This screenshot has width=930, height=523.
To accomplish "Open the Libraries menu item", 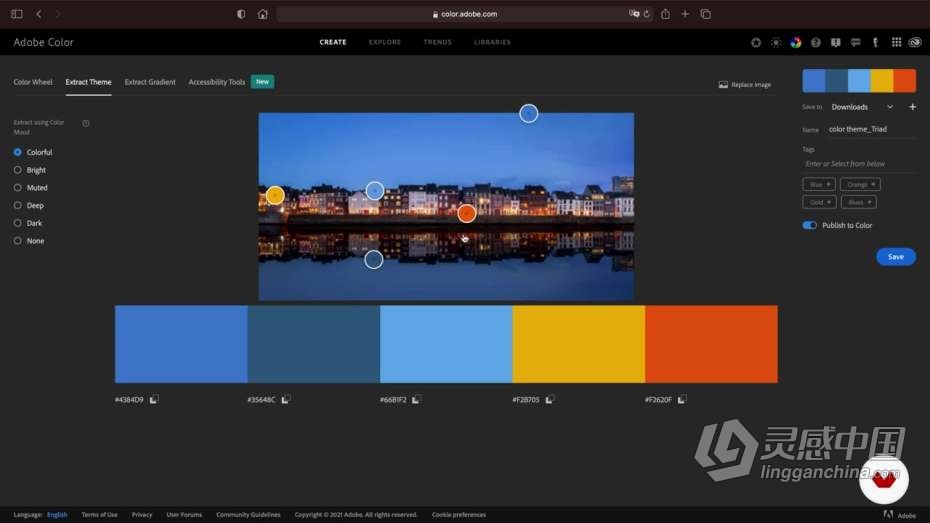I will [492, 42].
